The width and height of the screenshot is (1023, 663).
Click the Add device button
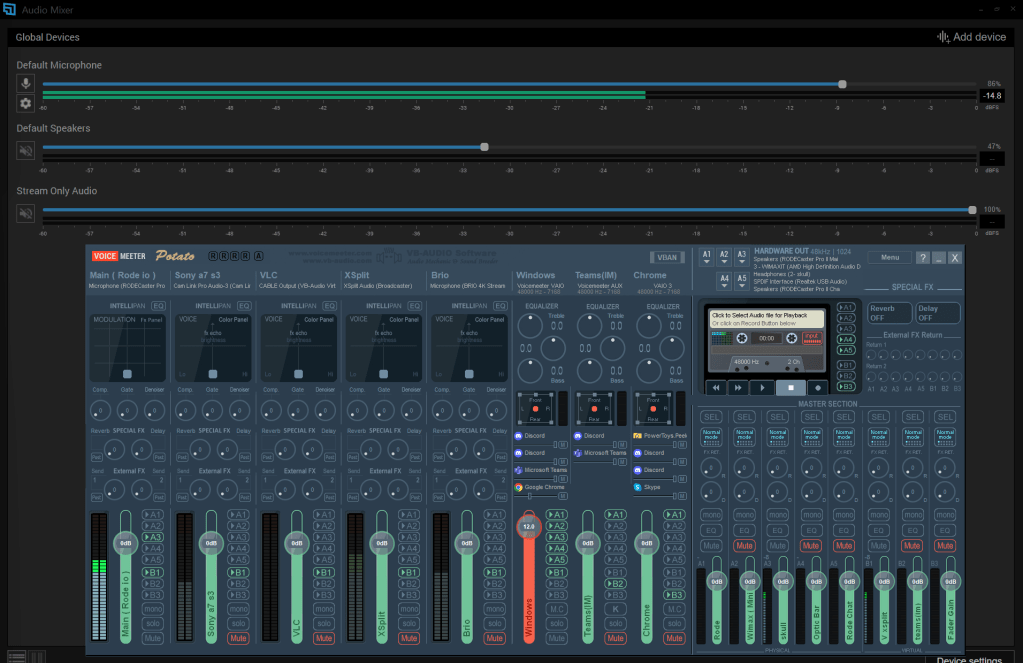(x=971, y=37)
